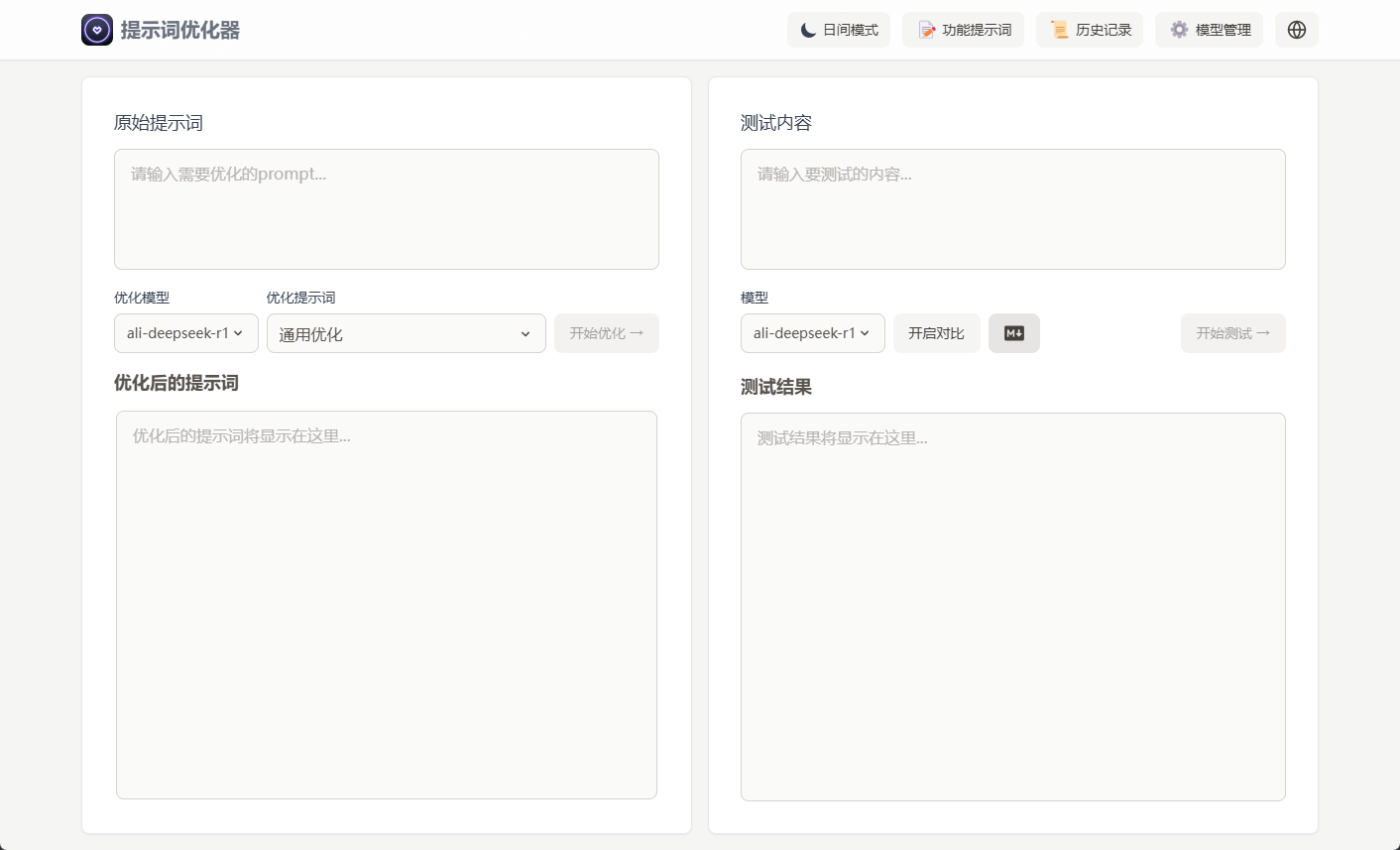Click the 开始测试 button
The height and width of the screenshot is (850, 1400).
(x=1232, y=333)
